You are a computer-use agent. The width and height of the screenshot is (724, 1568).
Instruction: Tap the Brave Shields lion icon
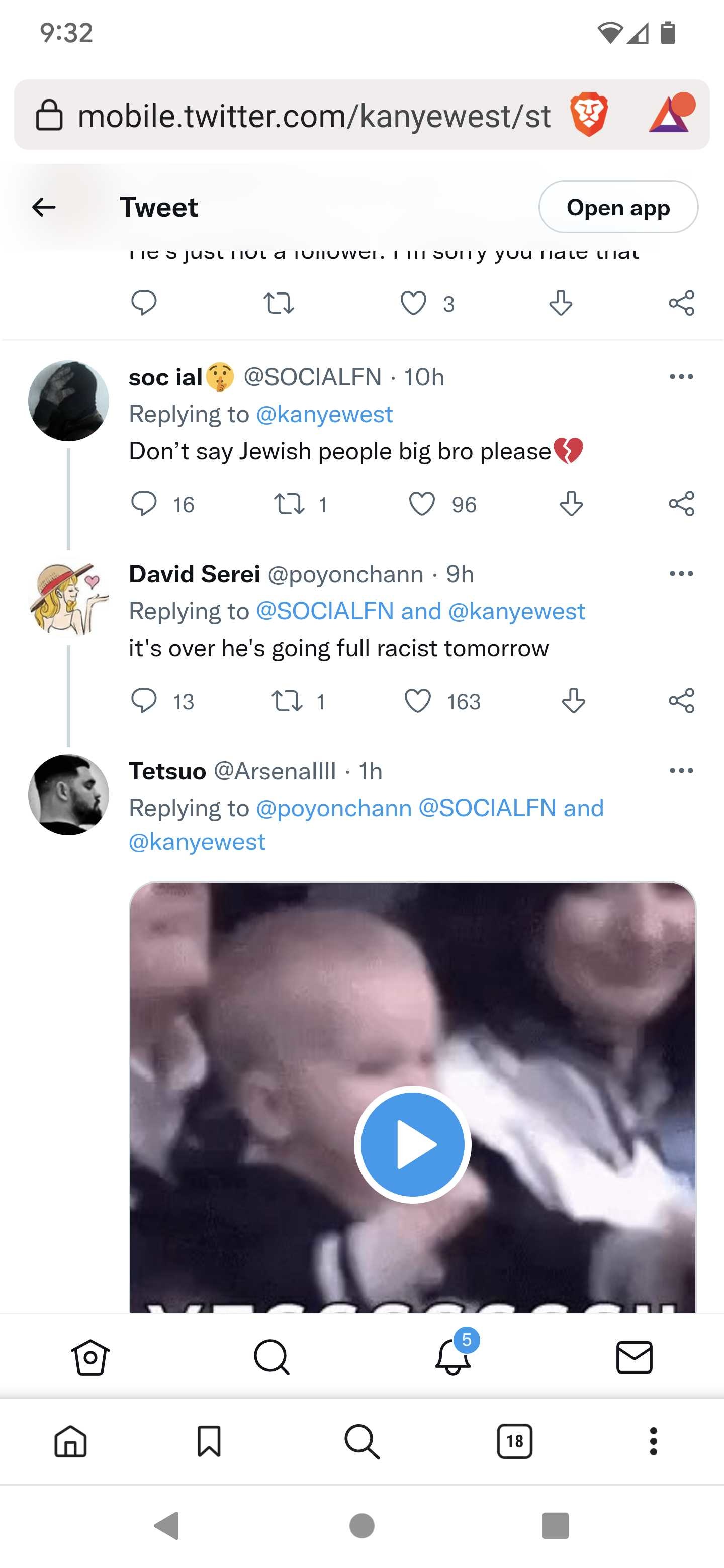[x=588, y=115]
